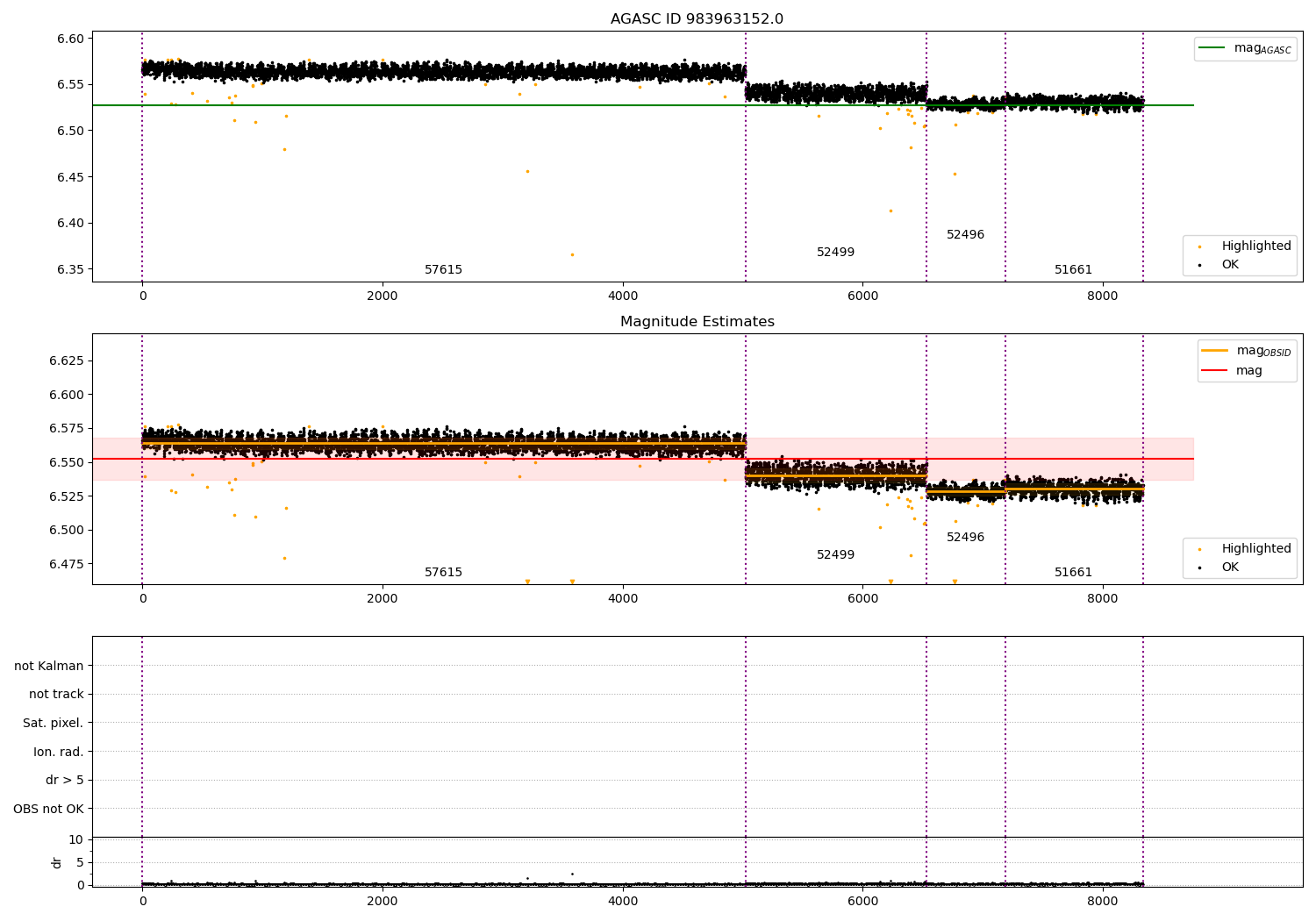Click obsid label 57615 in the top plot
Viewport: 1316px width, 921px height.
point(443,270)
